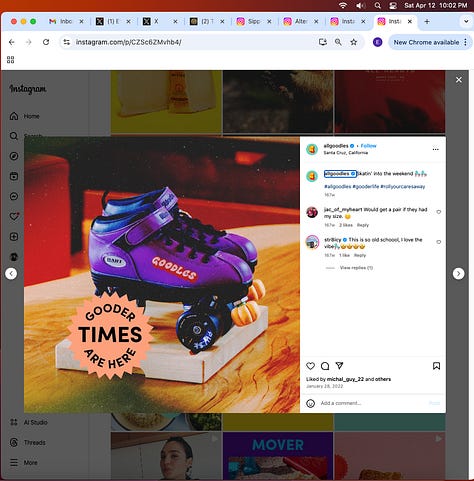Image resolution: width=474 pixels, height=481 pixels.
Task: Open #gooderlife hashtag
Action: [366, 186]
